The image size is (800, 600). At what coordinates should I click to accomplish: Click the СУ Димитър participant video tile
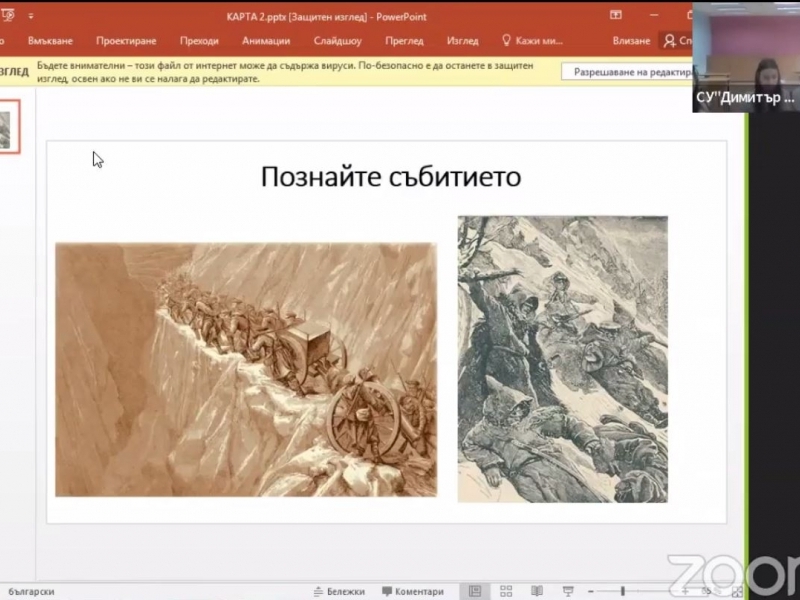(746, 57)
